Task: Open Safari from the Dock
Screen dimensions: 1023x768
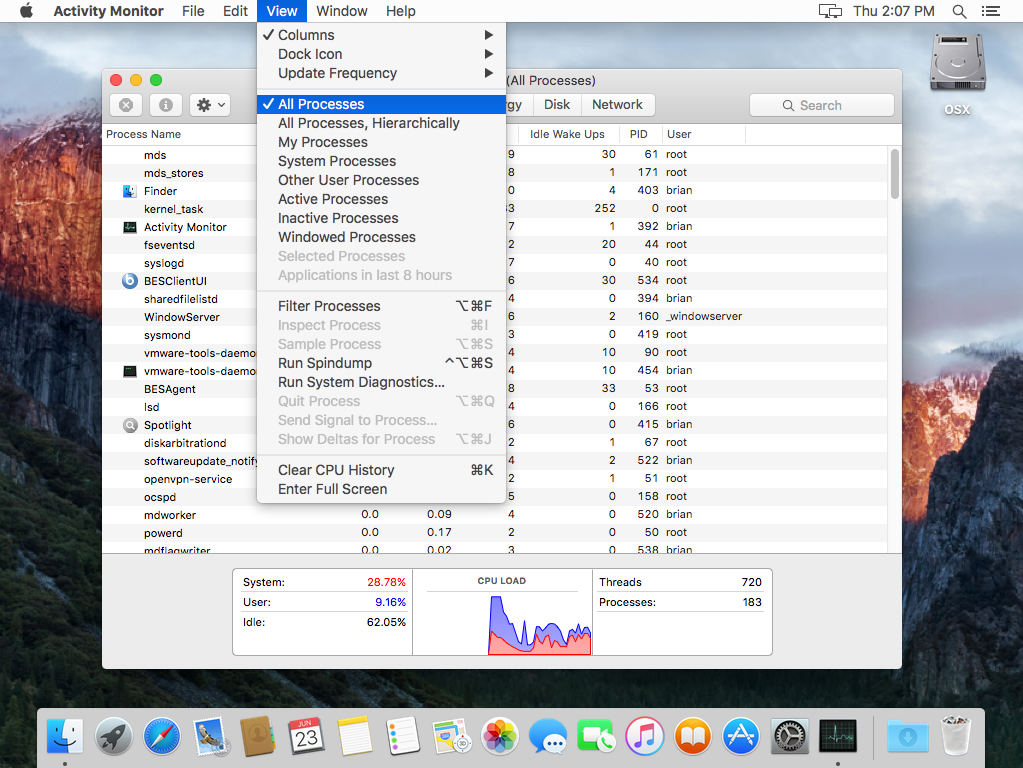Action: click(x=162, y=736)
